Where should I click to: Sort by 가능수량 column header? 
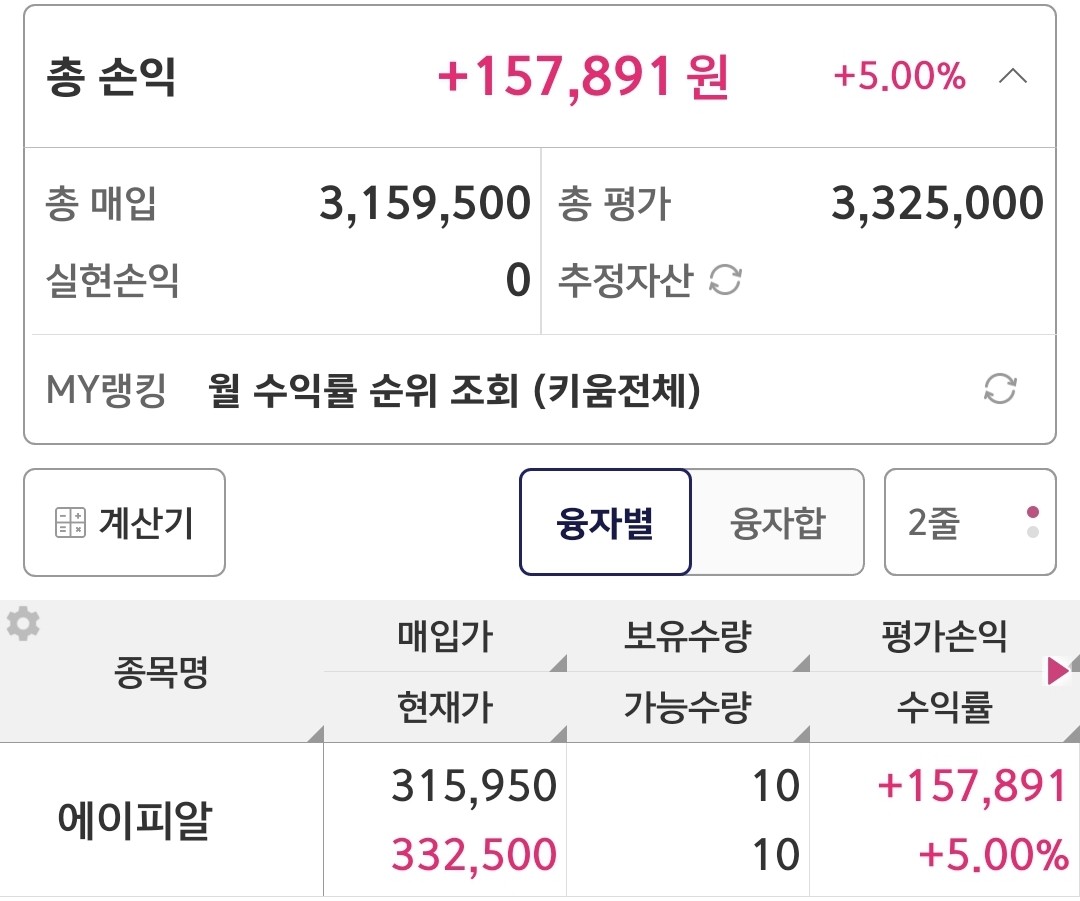pos(687,708)
